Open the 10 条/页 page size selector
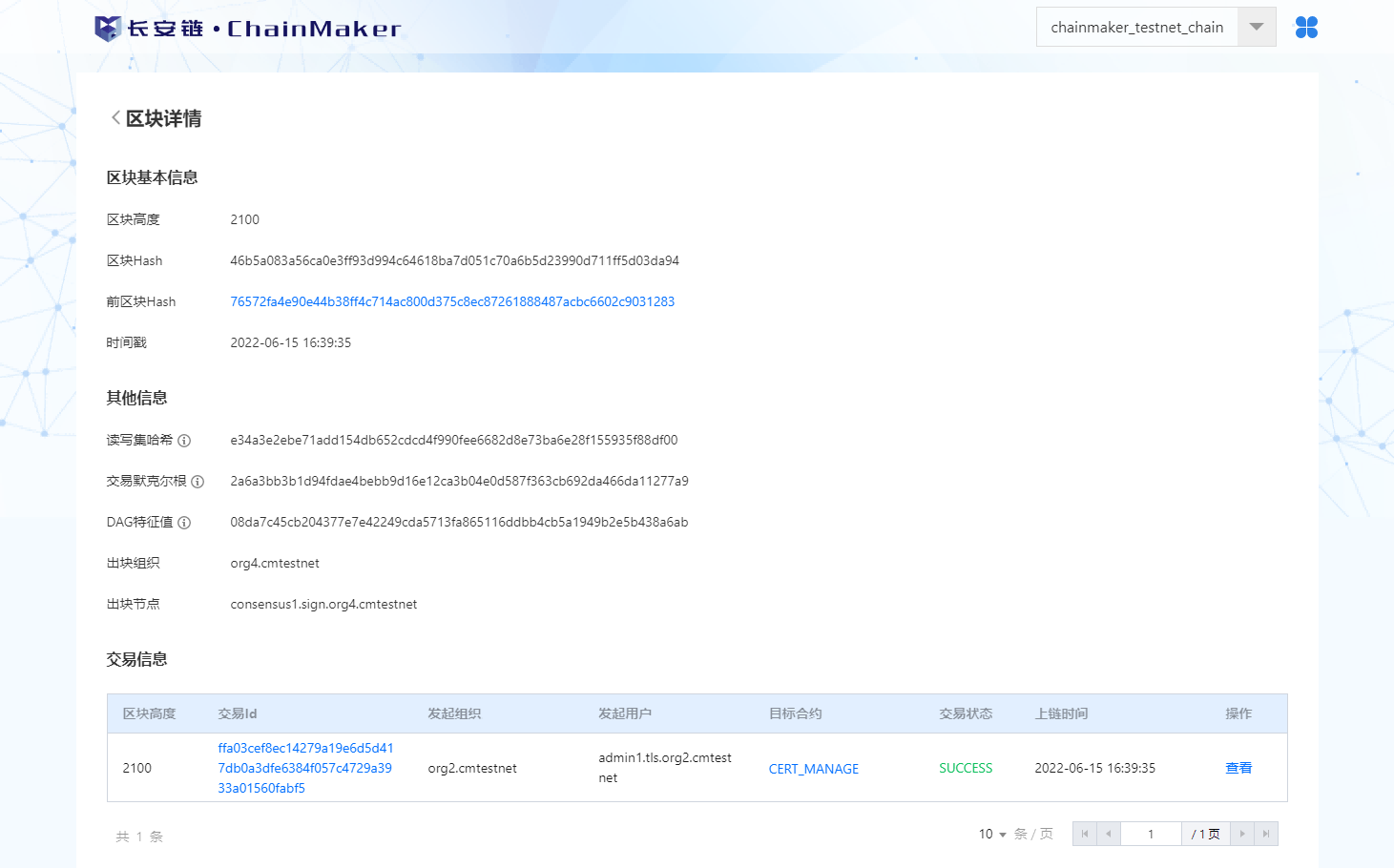Screen dimensions: 1394x868 [992, 834]
